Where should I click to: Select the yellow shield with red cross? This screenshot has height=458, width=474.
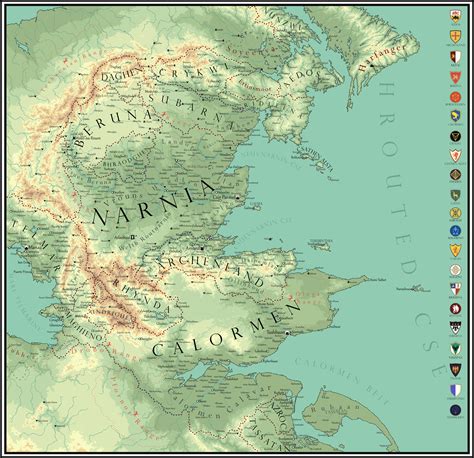pos(455,36)
